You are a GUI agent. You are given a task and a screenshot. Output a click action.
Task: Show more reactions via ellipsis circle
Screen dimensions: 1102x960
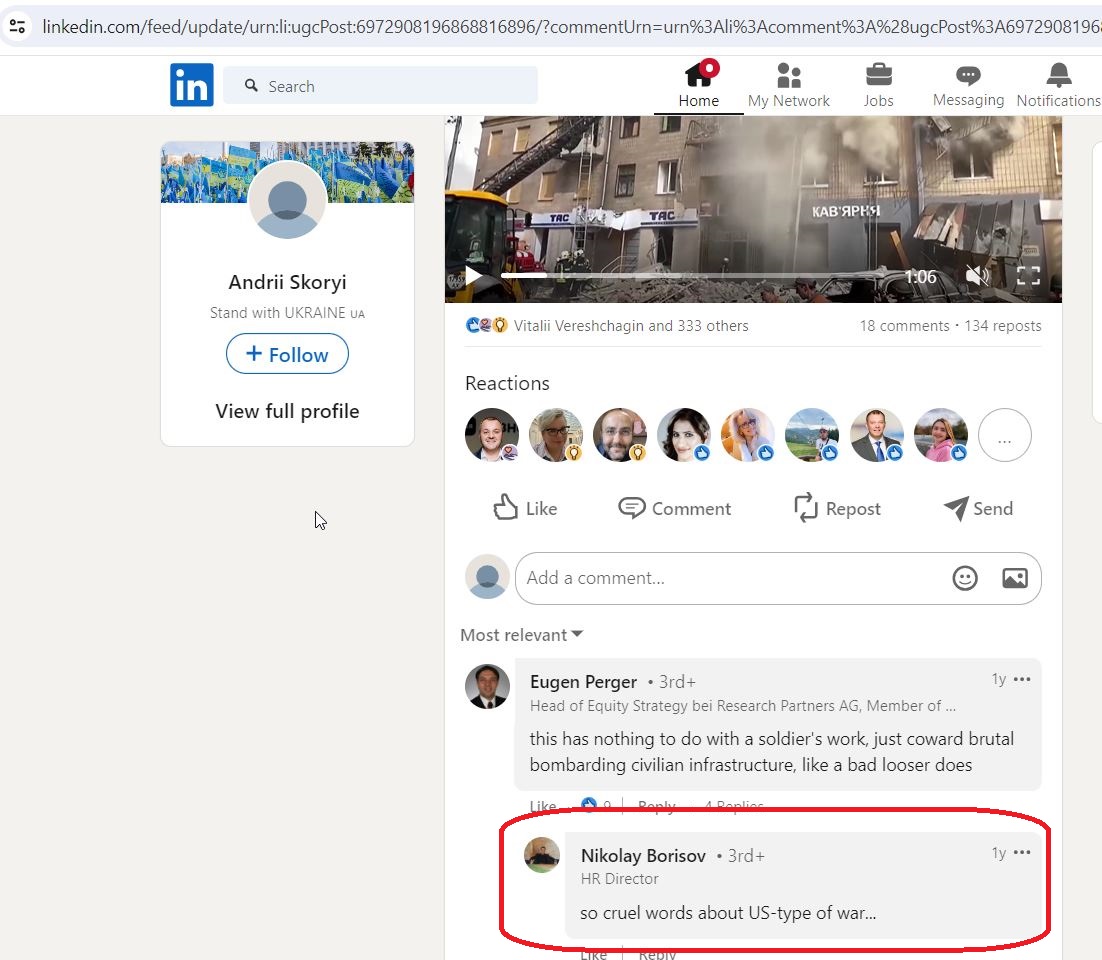click(1005, 435)
